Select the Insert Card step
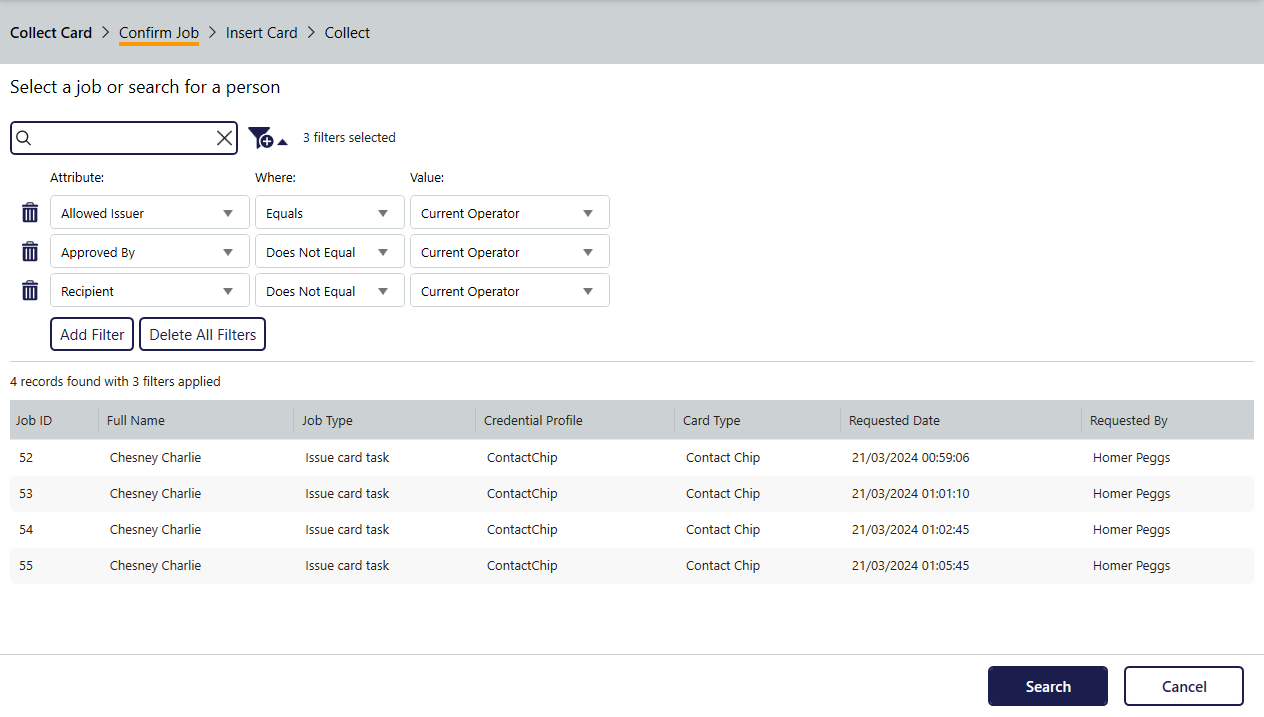The image size is (1264, 717). click(x=262, y=32)
